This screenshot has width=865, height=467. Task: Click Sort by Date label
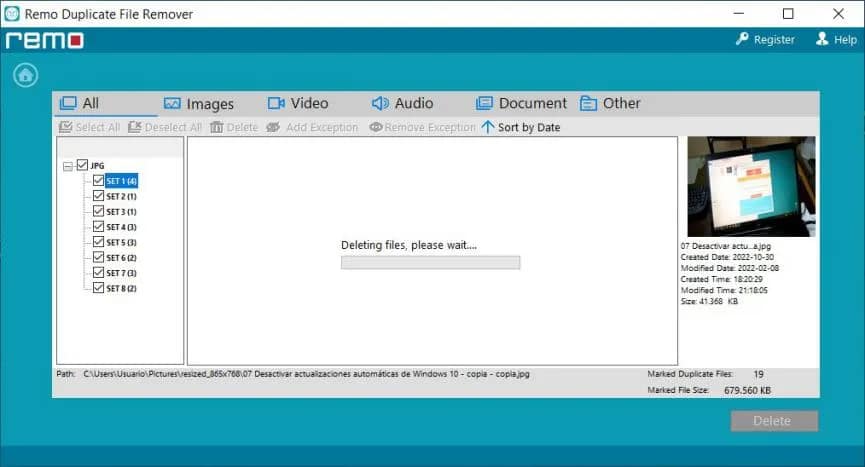pyautogui.click(x=529, y=127)
